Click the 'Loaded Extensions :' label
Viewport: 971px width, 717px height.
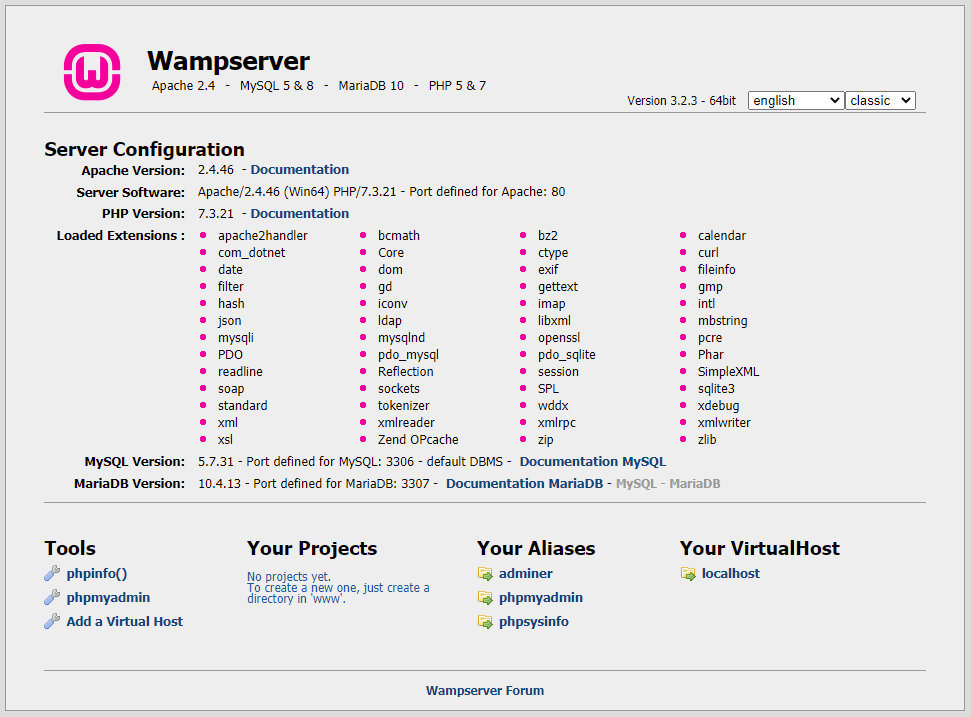click(x=121, y=236)
